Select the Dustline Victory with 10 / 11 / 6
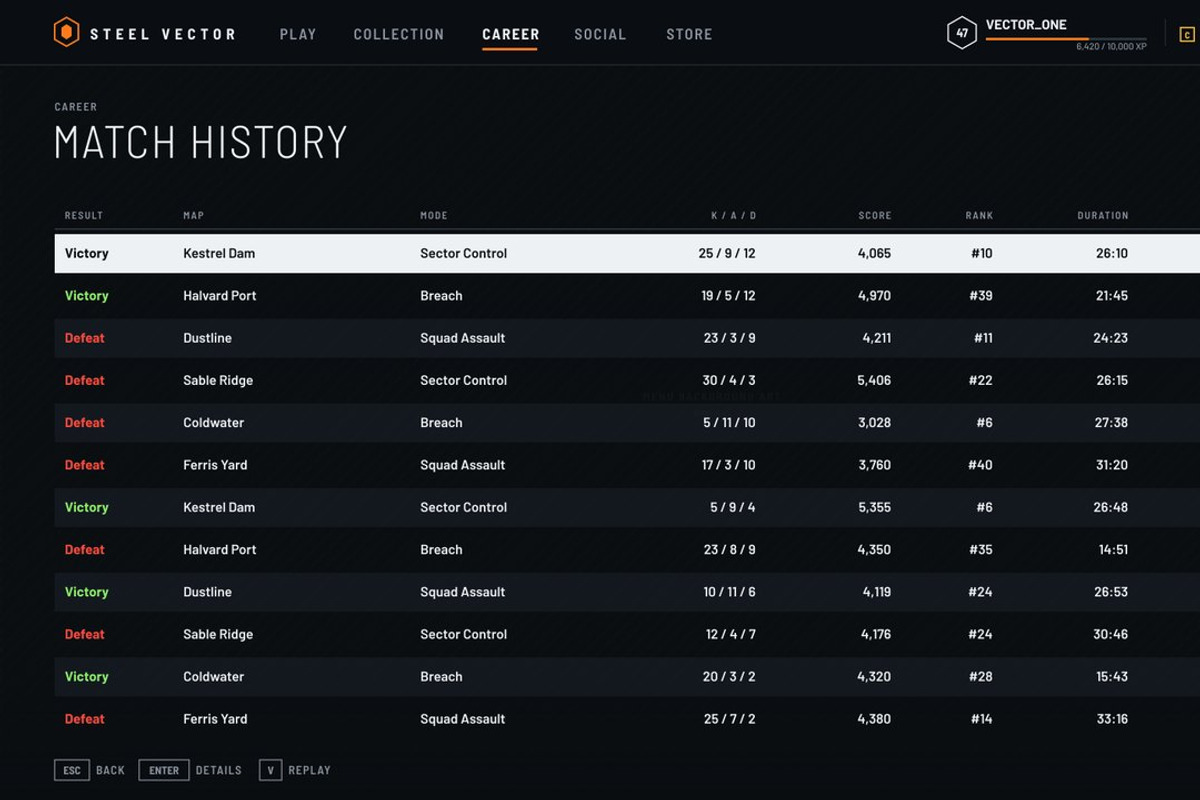Screen dimensions: 1200x800 coord(627,592)
